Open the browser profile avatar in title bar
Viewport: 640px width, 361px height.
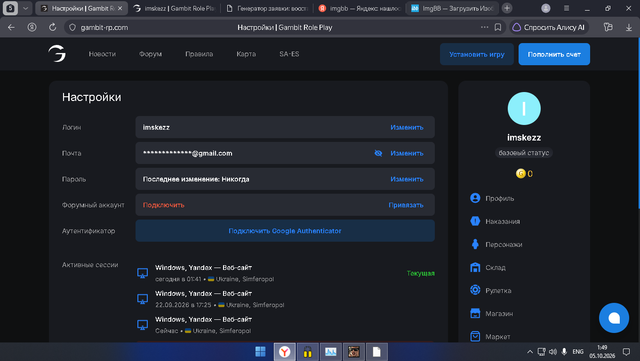click(545, 8)
